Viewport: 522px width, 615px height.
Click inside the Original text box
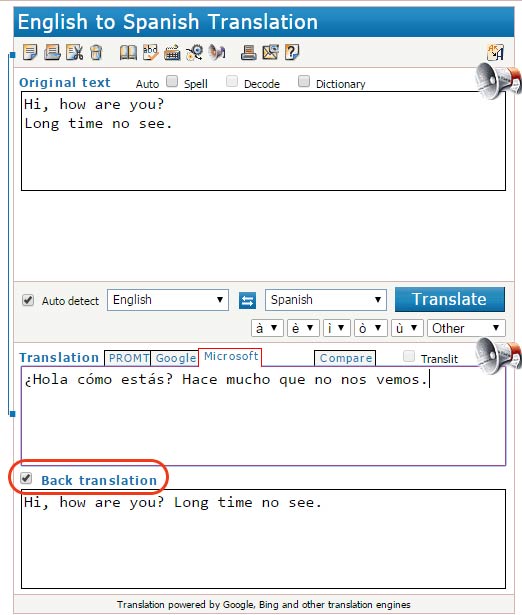[263, 141]
